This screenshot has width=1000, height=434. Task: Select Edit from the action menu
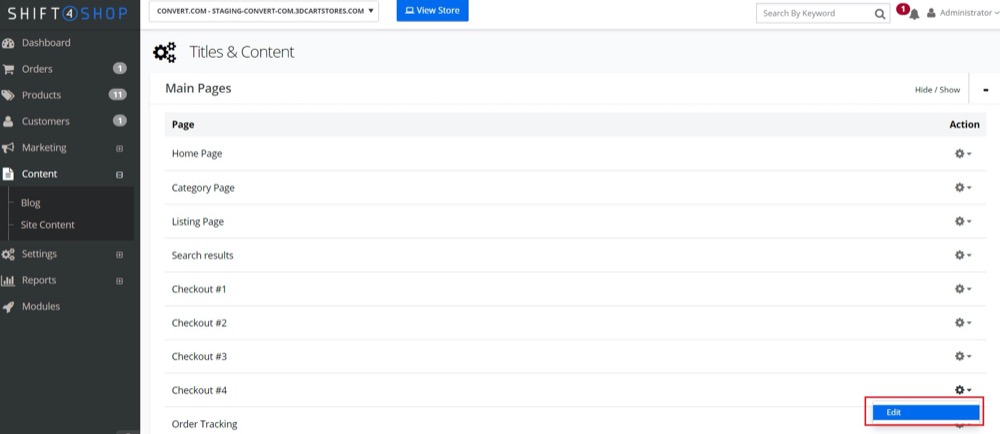[x=925, y=412]
